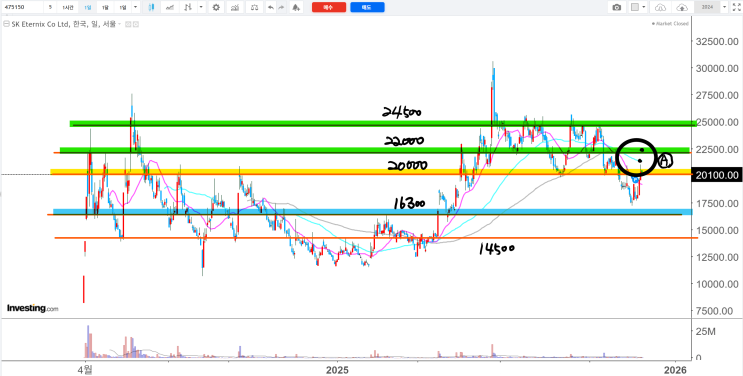
Task: Redo the chart action
Action: tap(282, 7)
